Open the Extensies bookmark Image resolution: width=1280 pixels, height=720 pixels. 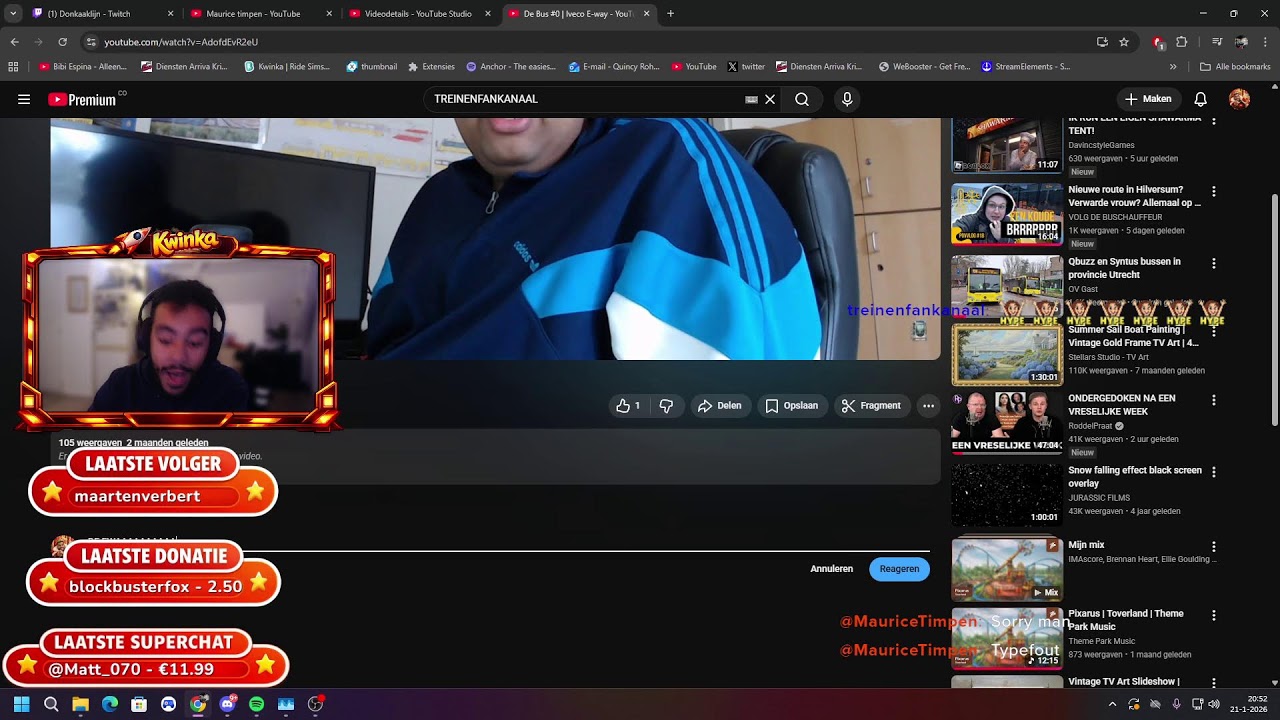[x=430, y=67]
